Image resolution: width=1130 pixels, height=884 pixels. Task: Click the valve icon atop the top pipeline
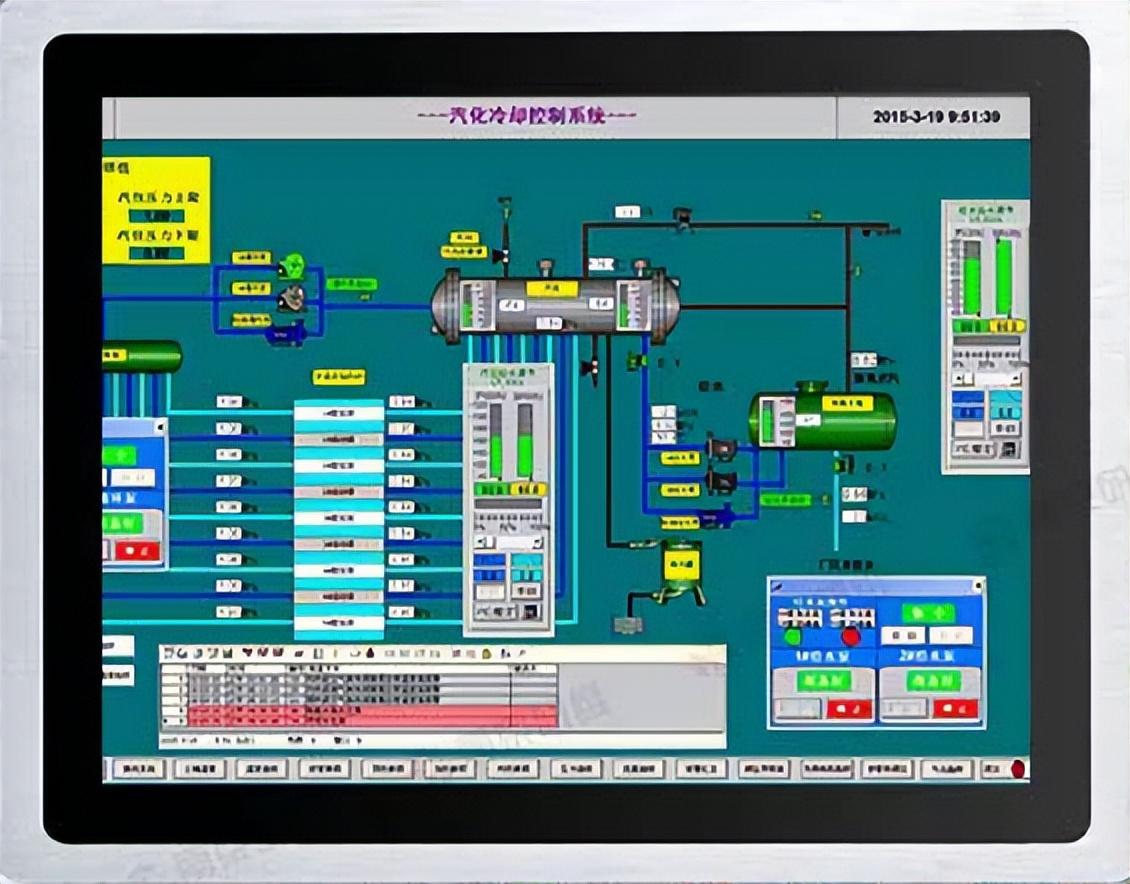coord(684,216)
